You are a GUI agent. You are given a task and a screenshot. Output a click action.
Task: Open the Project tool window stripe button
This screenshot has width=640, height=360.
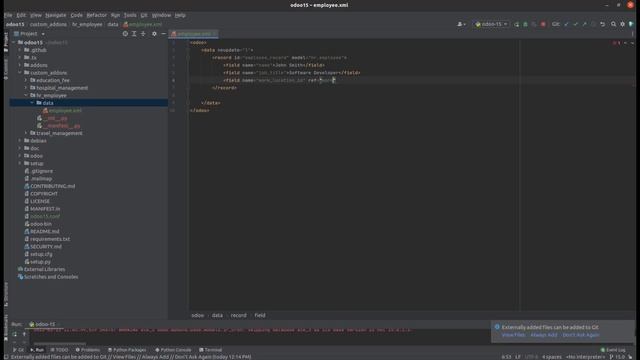(x=6, y=42)
